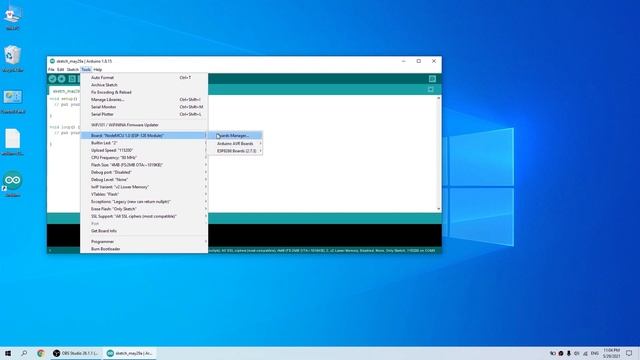Expand Arduino AVR Boards submenu
Viewport: 640px width, 360px height.
[x=235, y=144]
